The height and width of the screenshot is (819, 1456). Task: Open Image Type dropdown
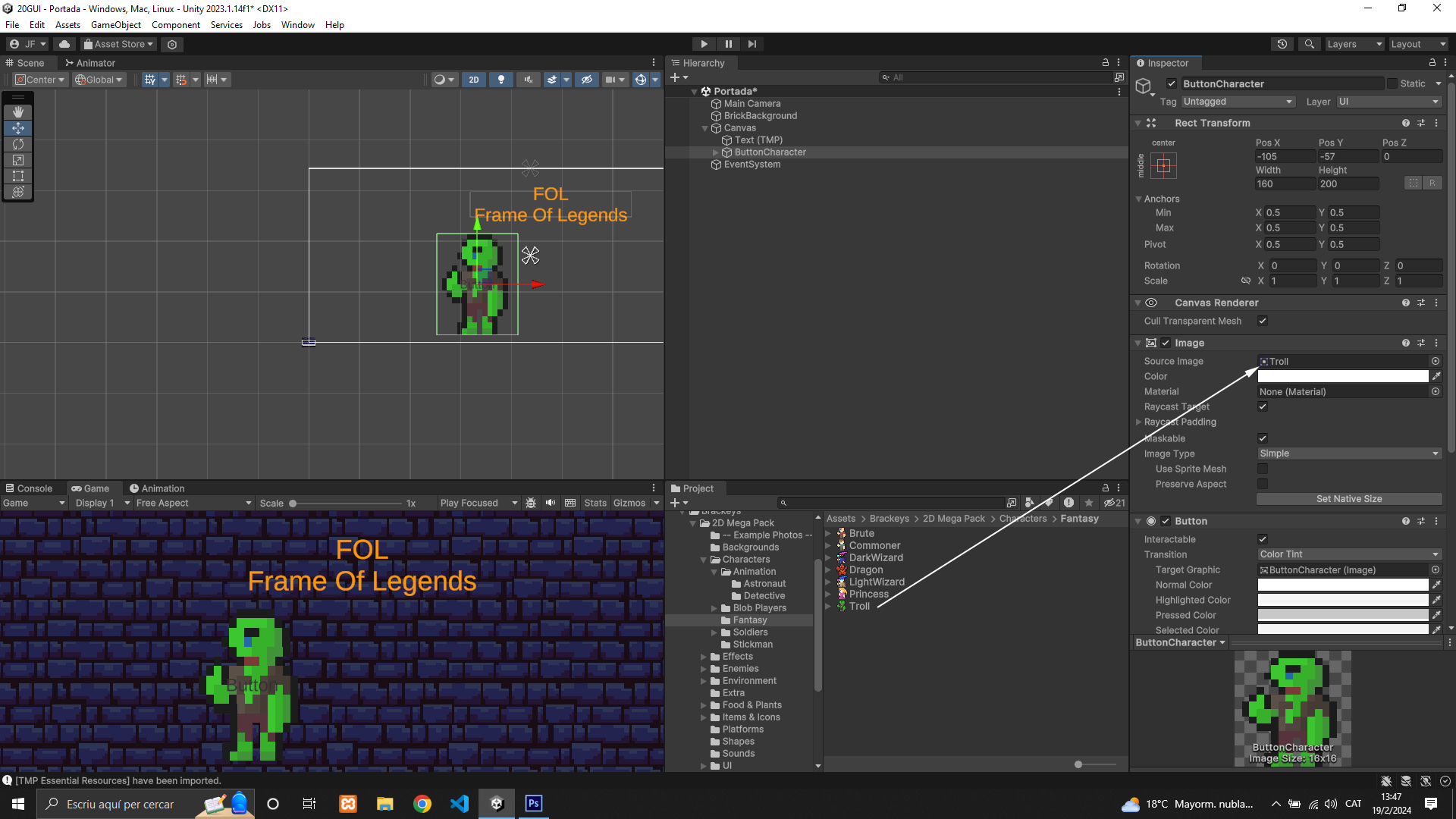(1348, 453)
